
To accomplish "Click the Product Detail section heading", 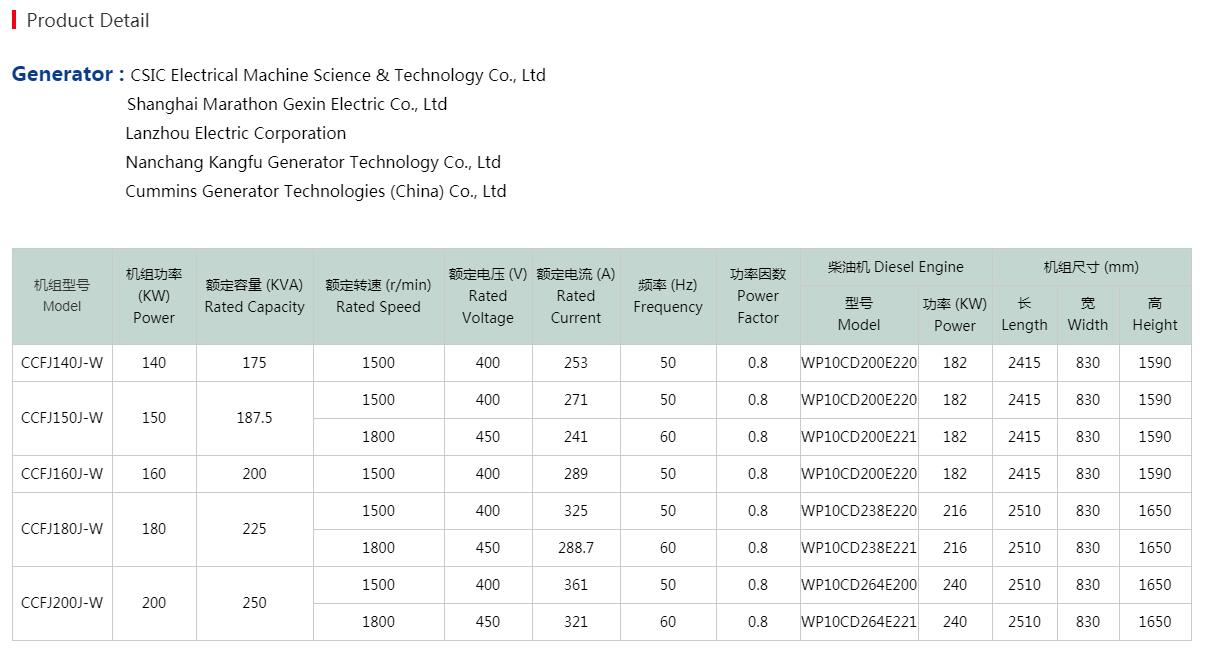I will [88, 20].
